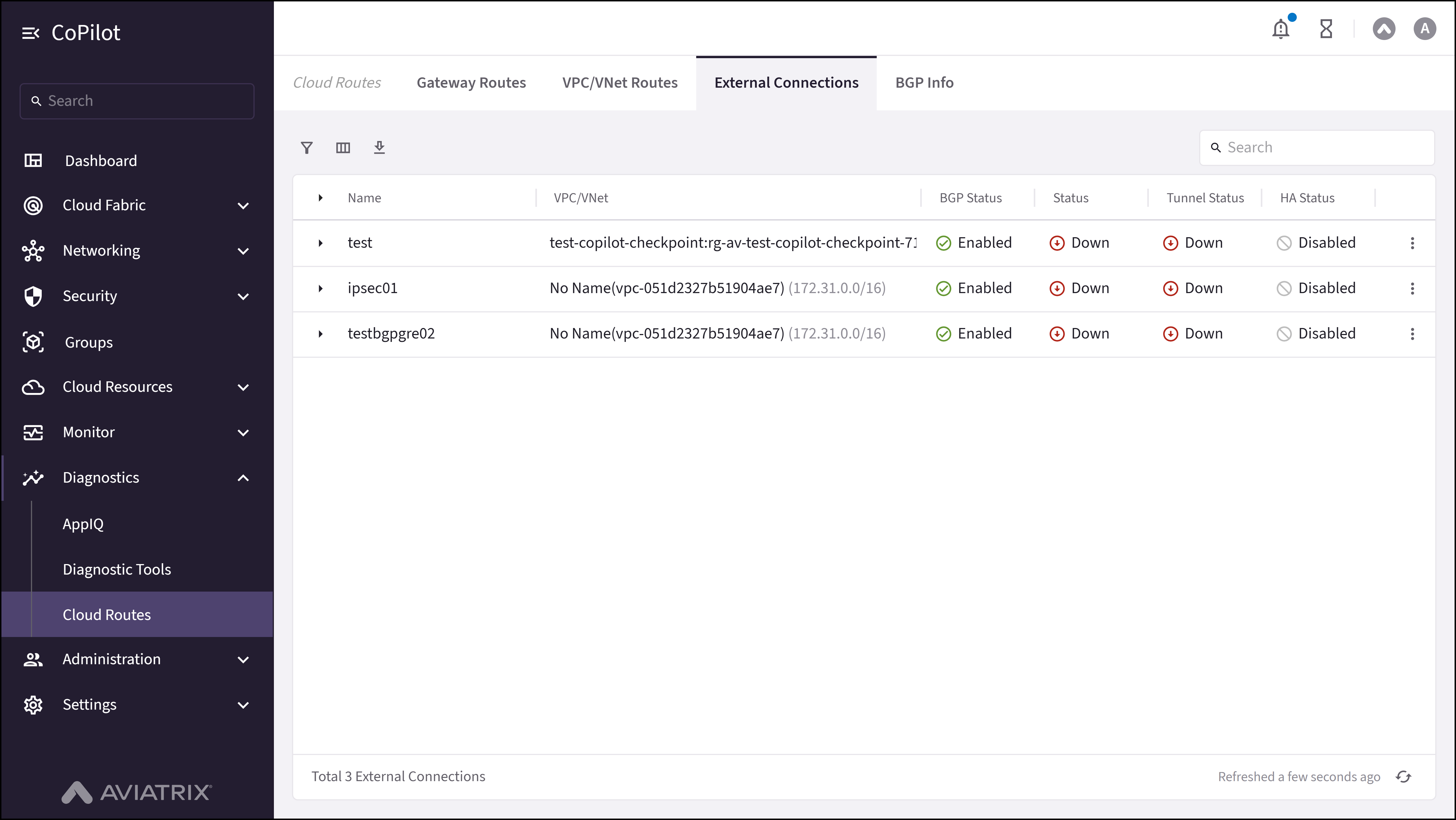Switch to the BGP Info tab
This screenshot has height=820, width=1456.
coord(924,83)
